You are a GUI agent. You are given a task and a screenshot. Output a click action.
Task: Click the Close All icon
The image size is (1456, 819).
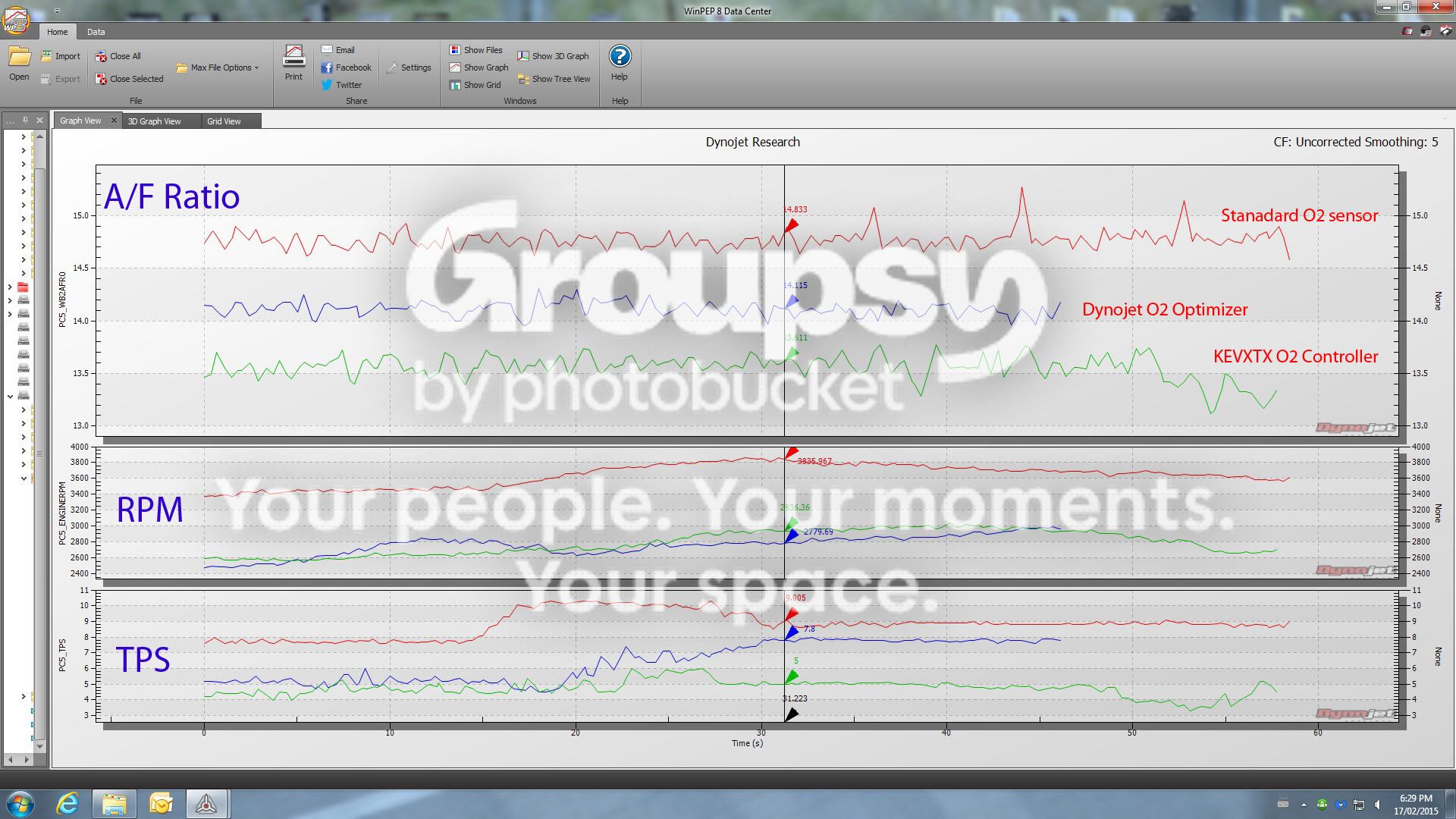(x=101, y=56)
